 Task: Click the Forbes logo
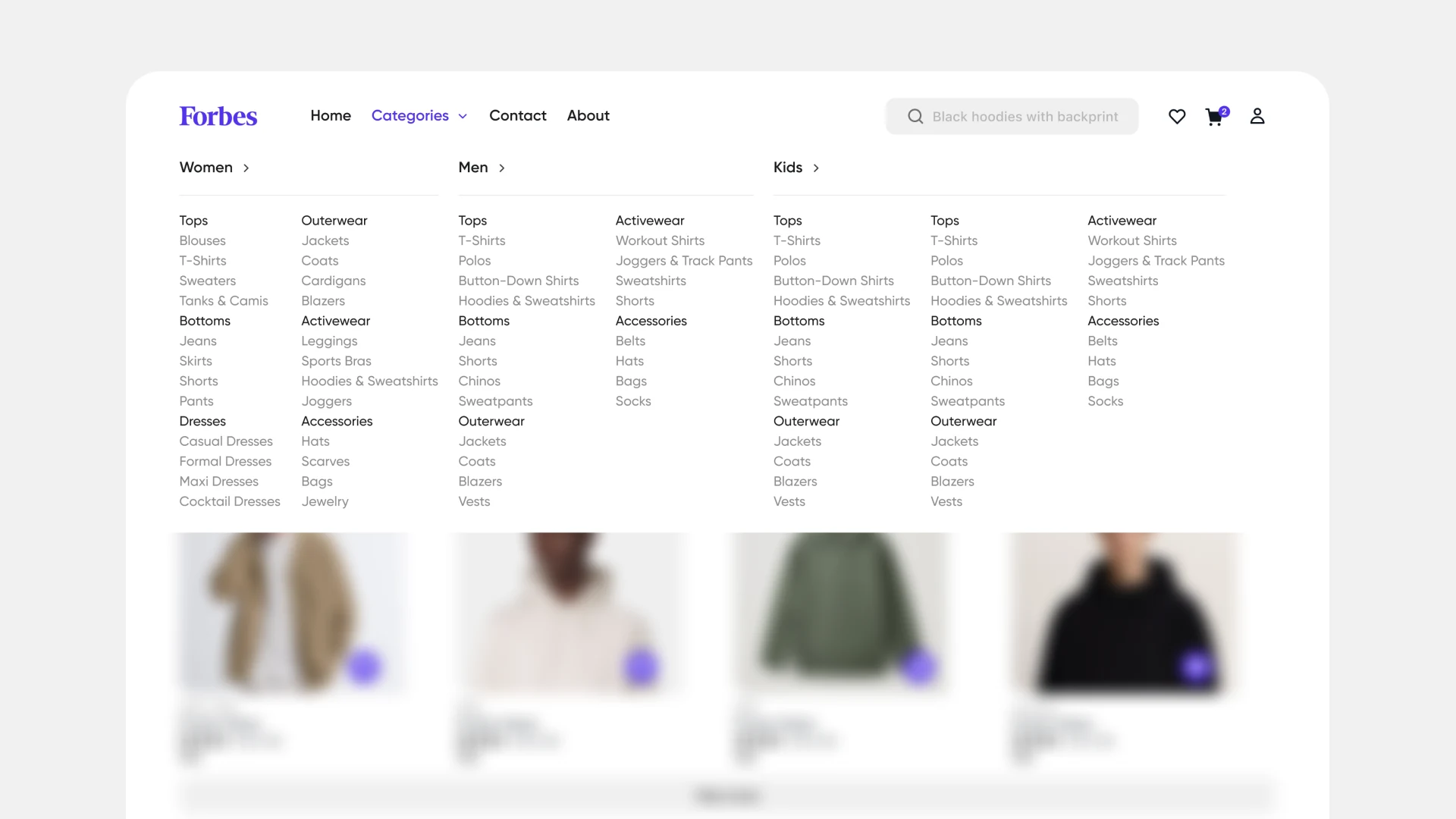tap(218, 116)
